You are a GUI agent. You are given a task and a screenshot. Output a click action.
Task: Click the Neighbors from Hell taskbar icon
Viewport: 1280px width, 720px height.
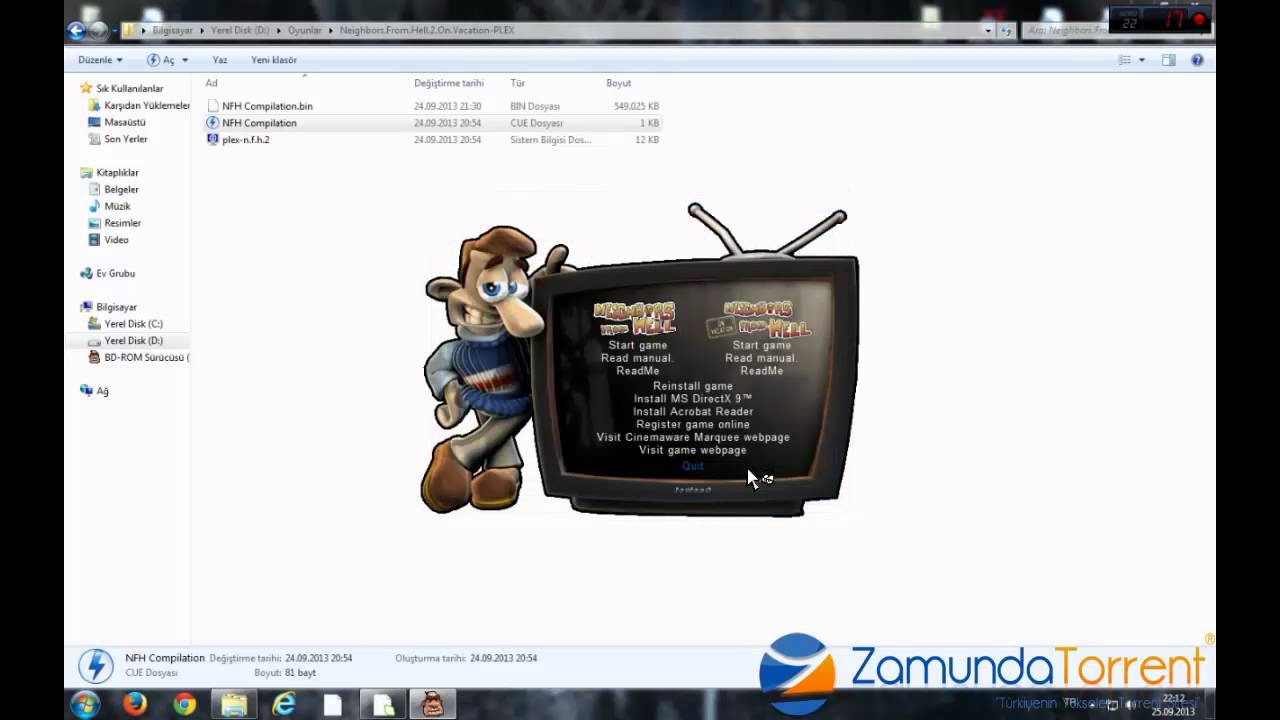[x=432, y=704]
